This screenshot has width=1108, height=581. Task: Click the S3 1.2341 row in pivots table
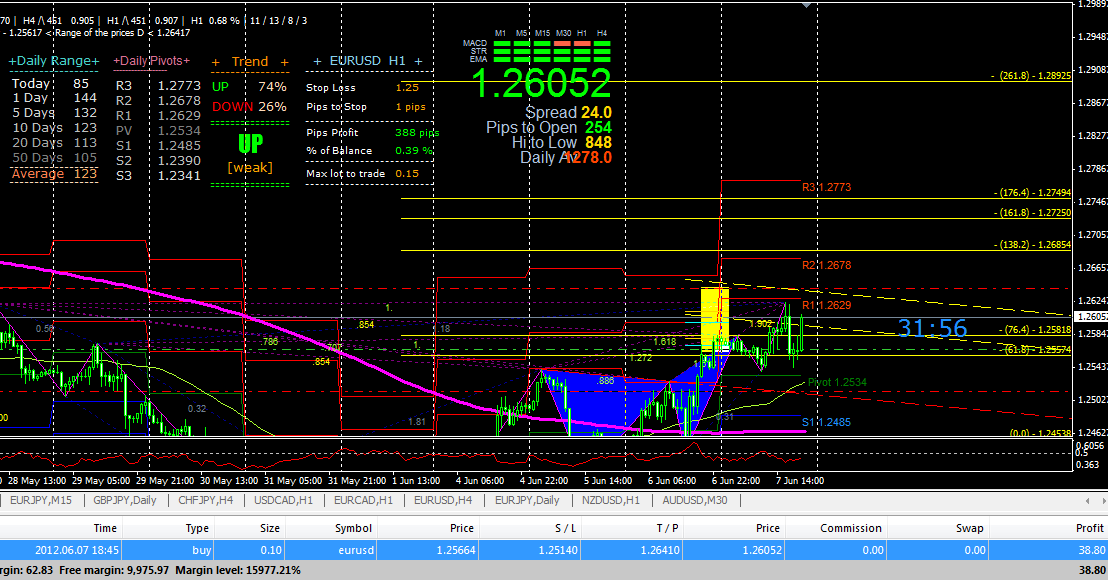point(158,175)
